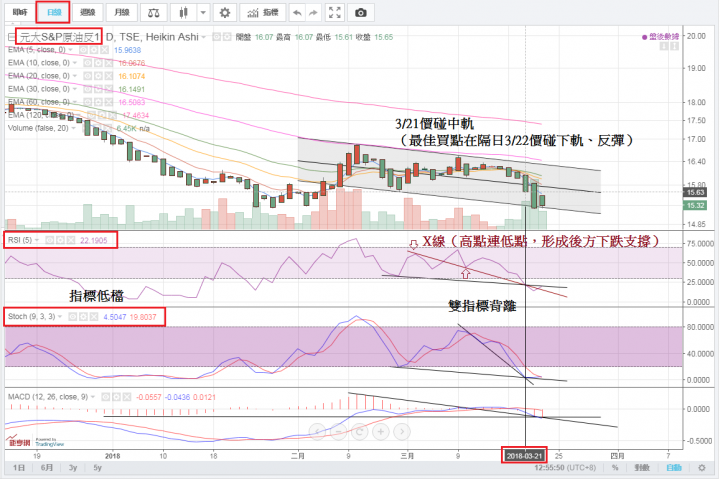Set range to 5y
720x479 pixels.
click(97, 468)
